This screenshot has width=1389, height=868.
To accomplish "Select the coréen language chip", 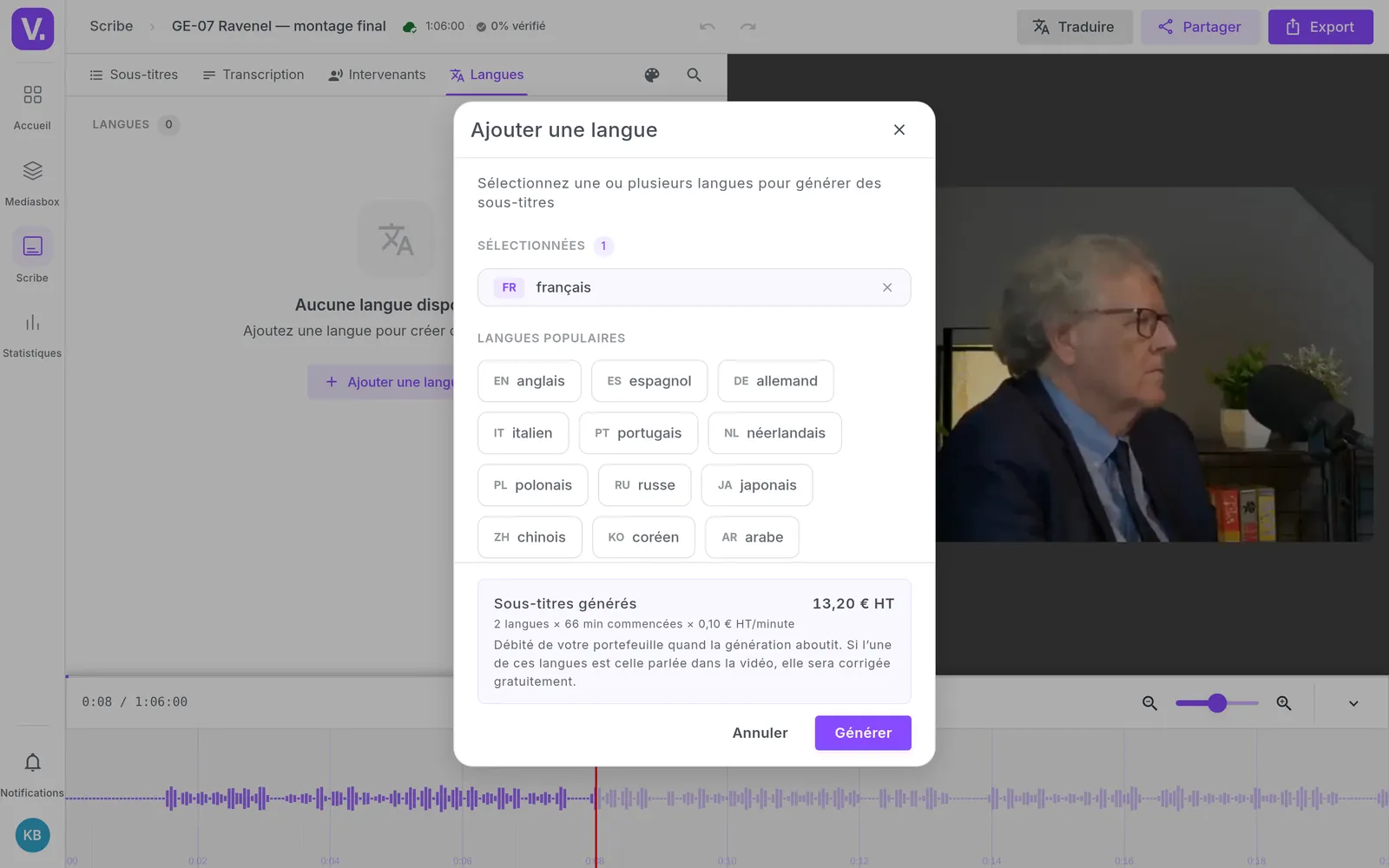I will [643, 537].
